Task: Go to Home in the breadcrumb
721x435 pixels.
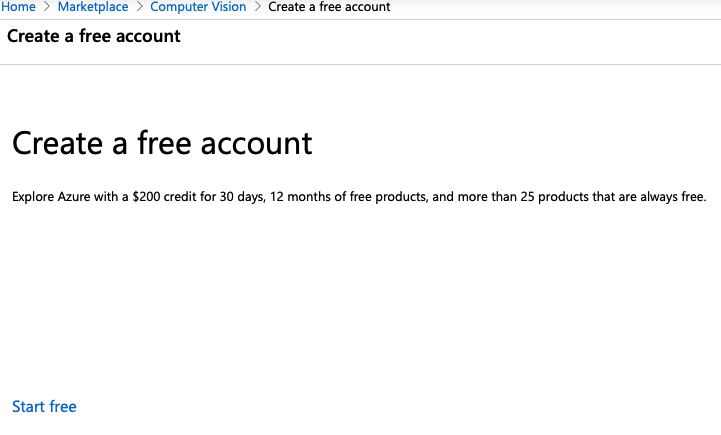Action: tap(18, 7)
